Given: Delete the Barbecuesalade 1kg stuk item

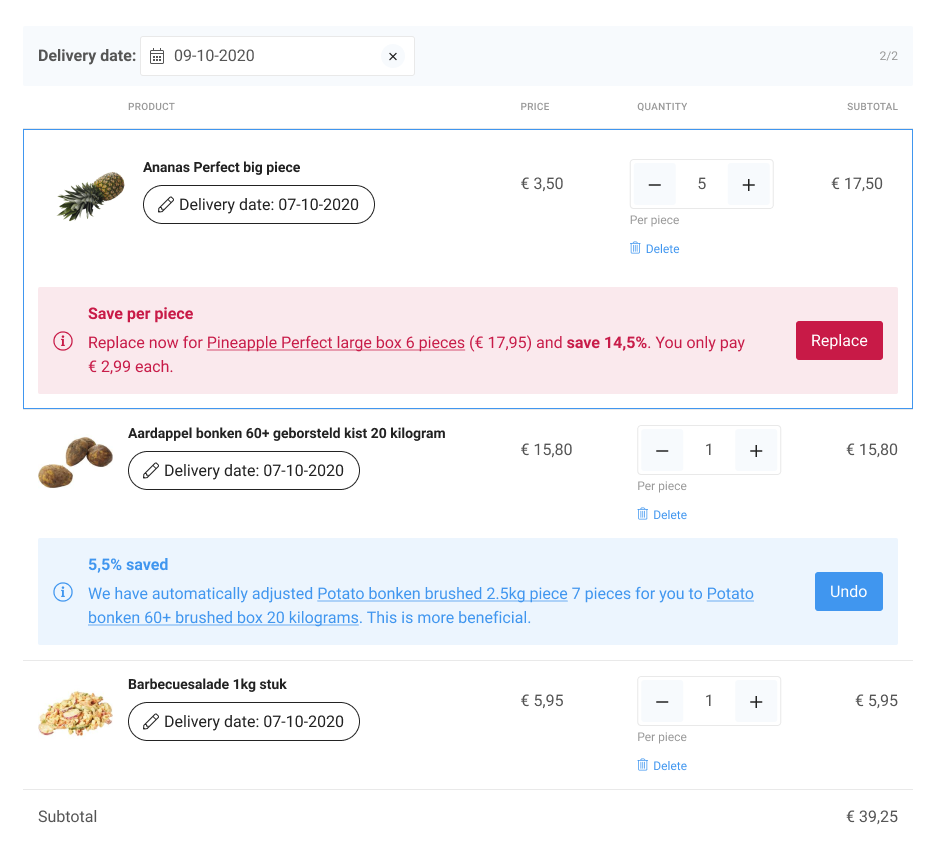Looking at the screenshot, I should point(662,766).
